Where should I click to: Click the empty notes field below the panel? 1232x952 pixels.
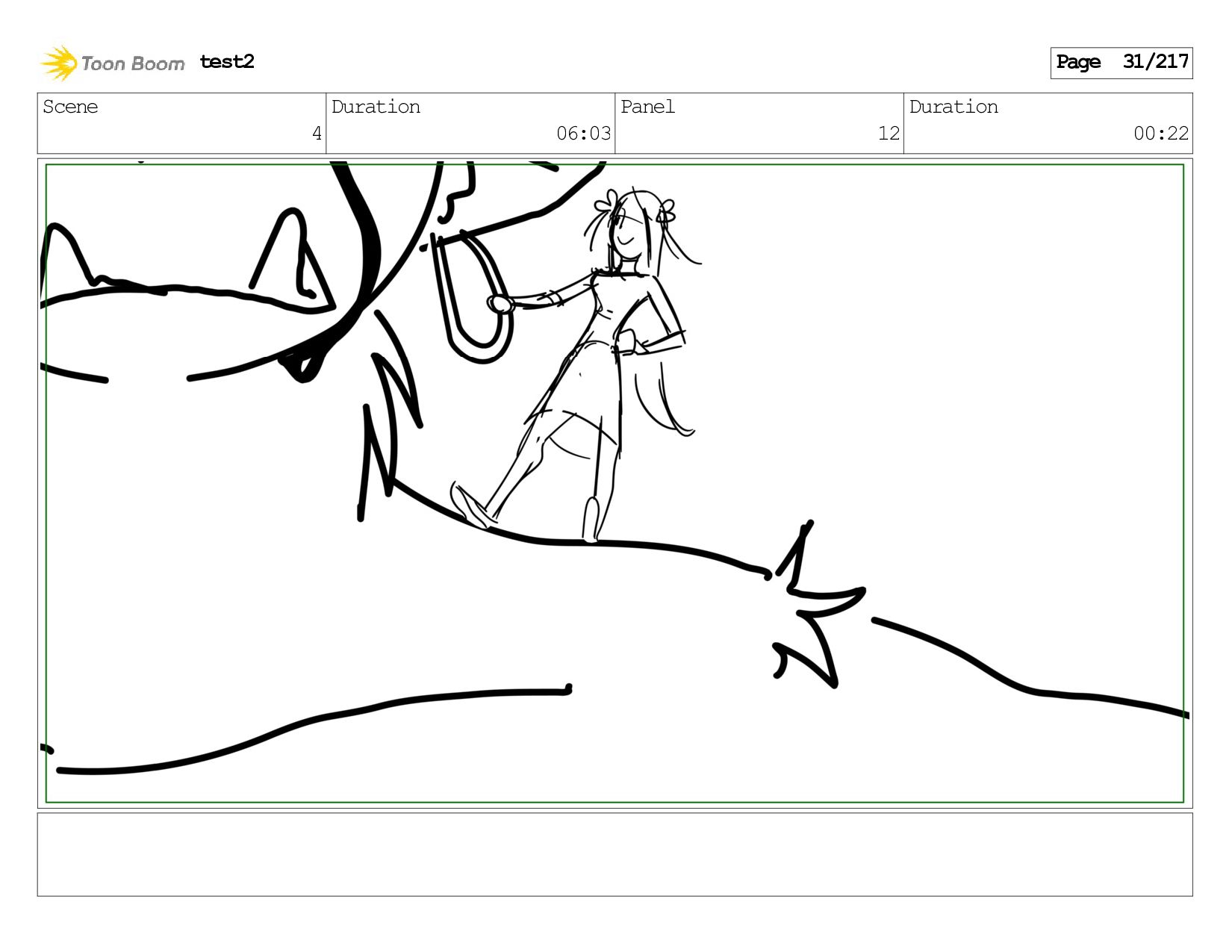click(615, 854)
